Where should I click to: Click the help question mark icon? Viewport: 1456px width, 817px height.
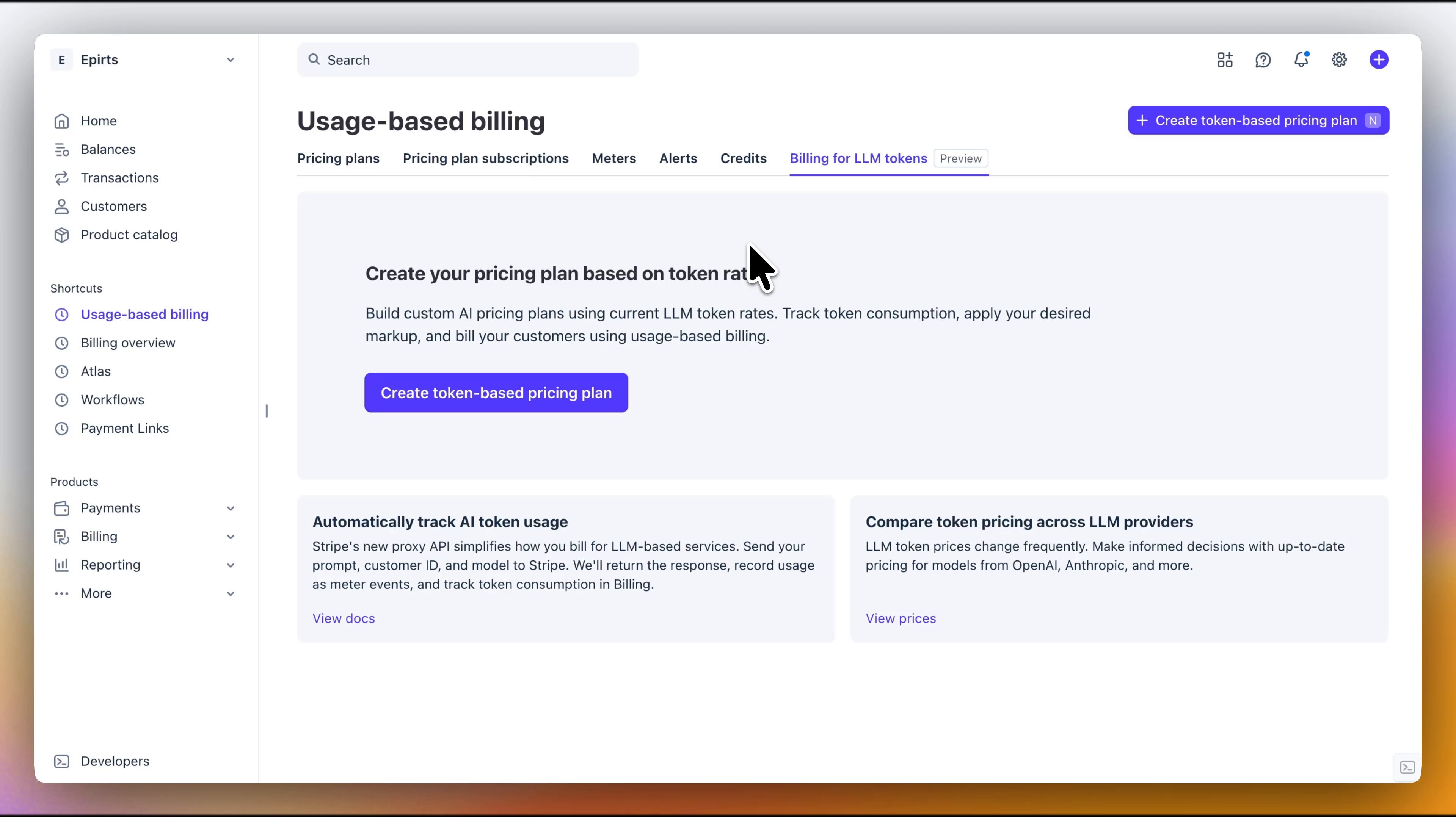click(1263, 60)
